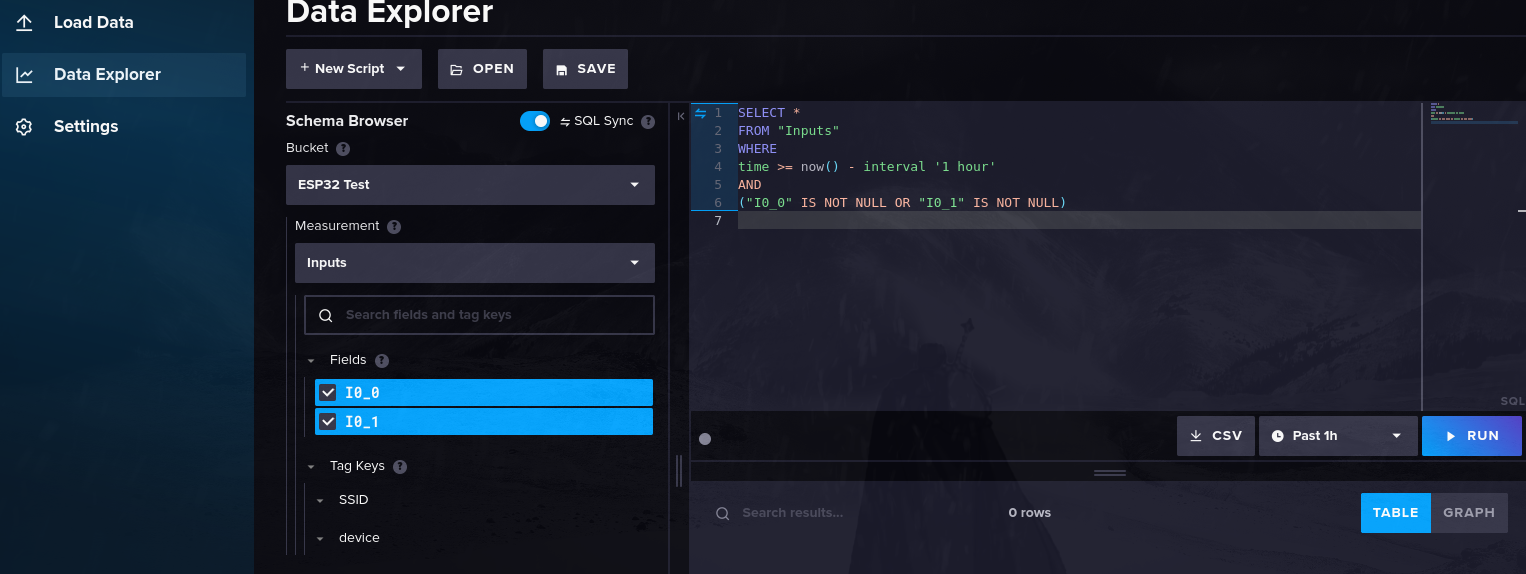Click the 0 rows count label
This screenshot has width=1526, height=574.
[1029, 513]
